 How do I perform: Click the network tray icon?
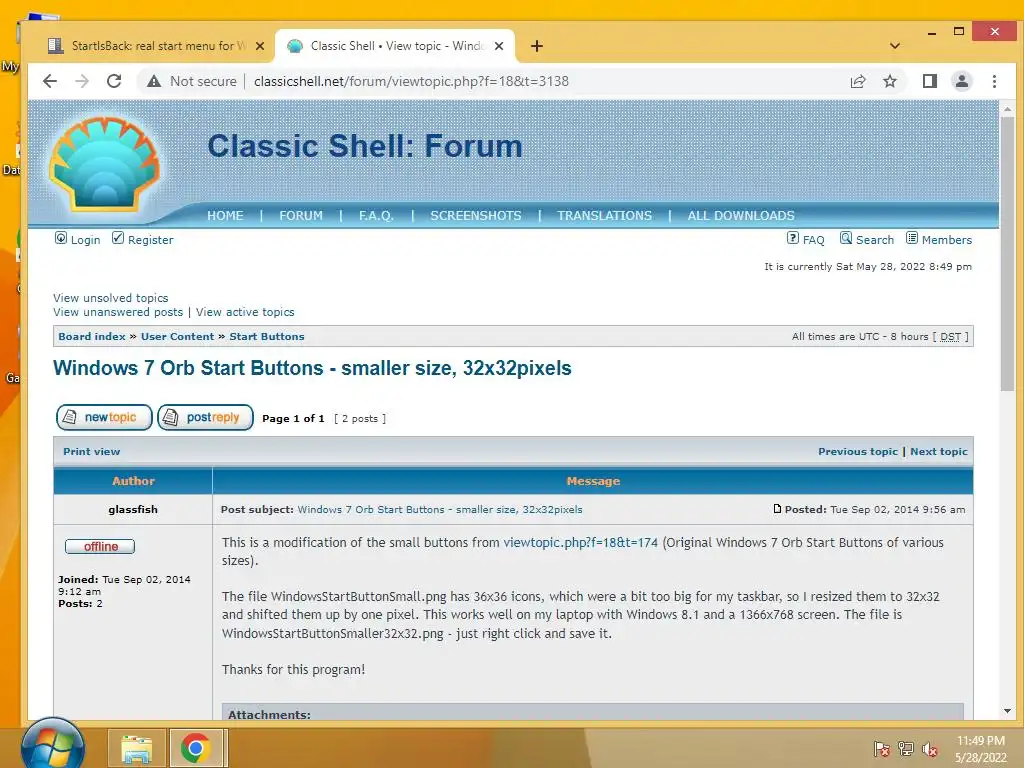point(906,749)
